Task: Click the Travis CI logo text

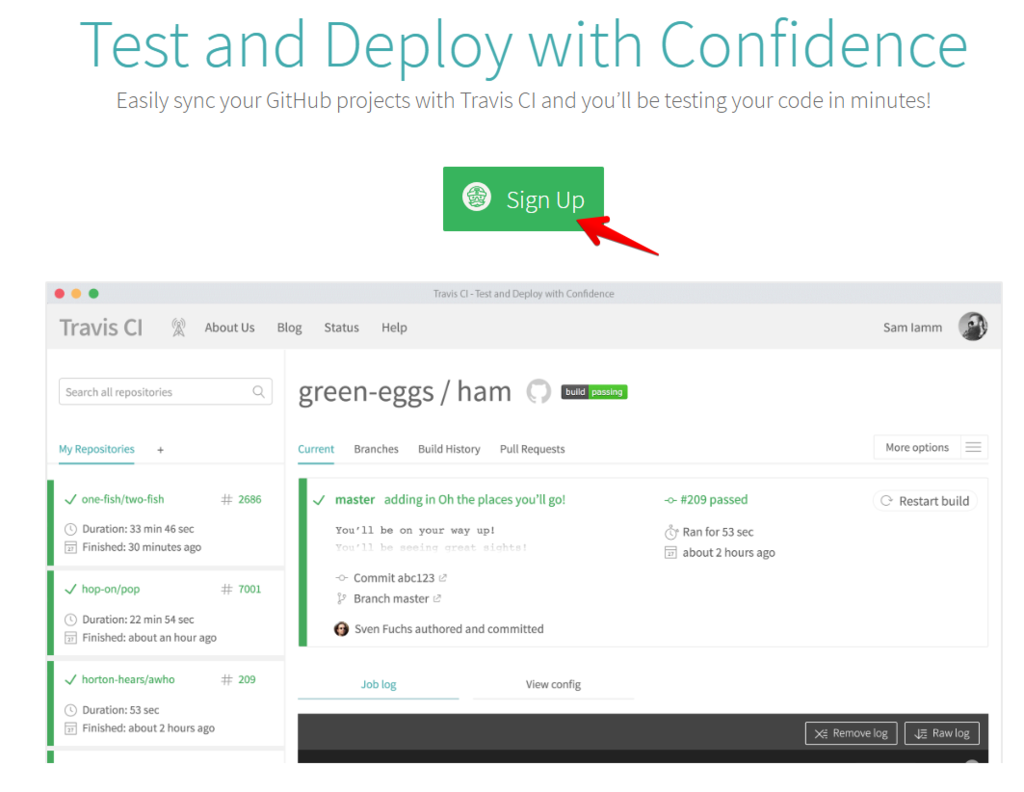Action: (101, 327)
